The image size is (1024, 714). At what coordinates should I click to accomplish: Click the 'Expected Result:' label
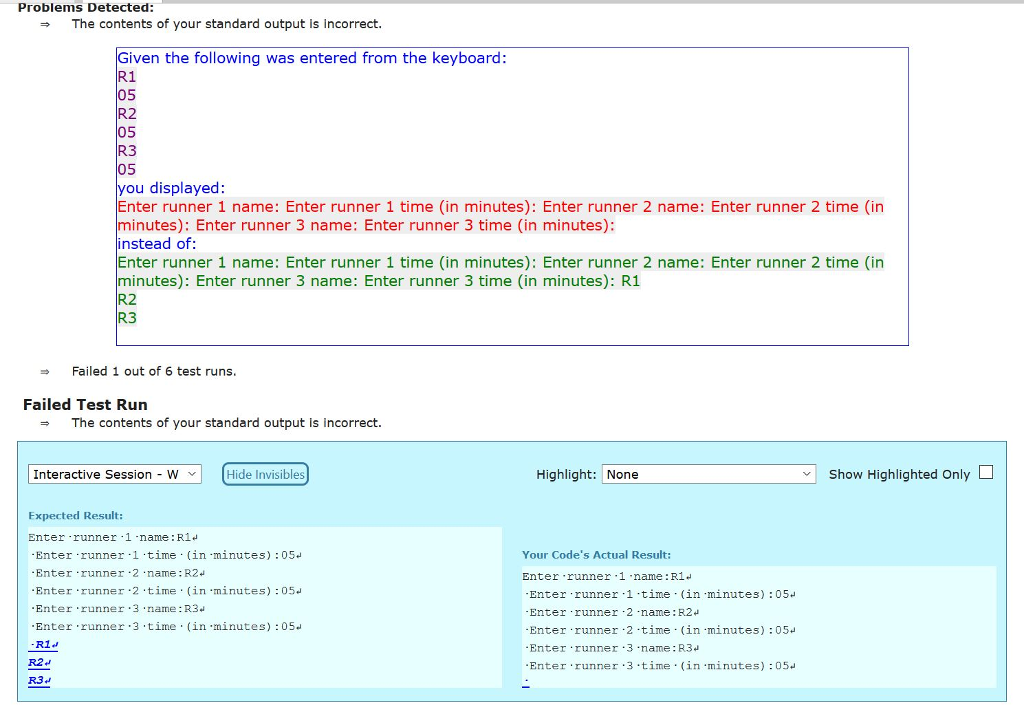(75, 515)
